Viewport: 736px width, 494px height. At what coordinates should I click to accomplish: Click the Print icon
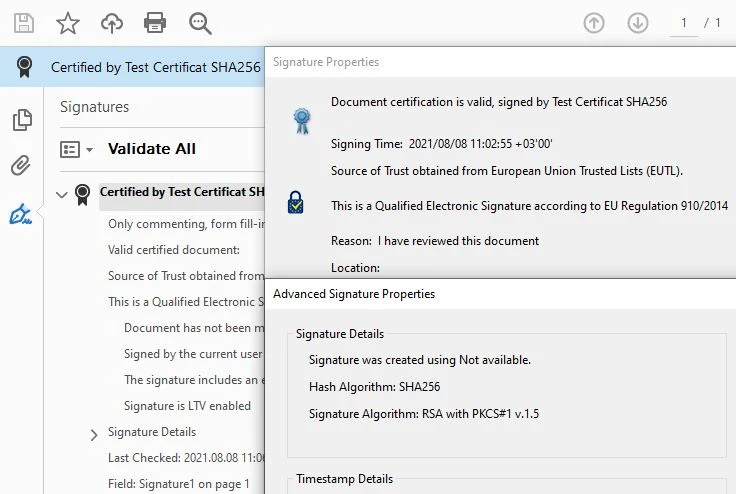[x=155, y=23]
